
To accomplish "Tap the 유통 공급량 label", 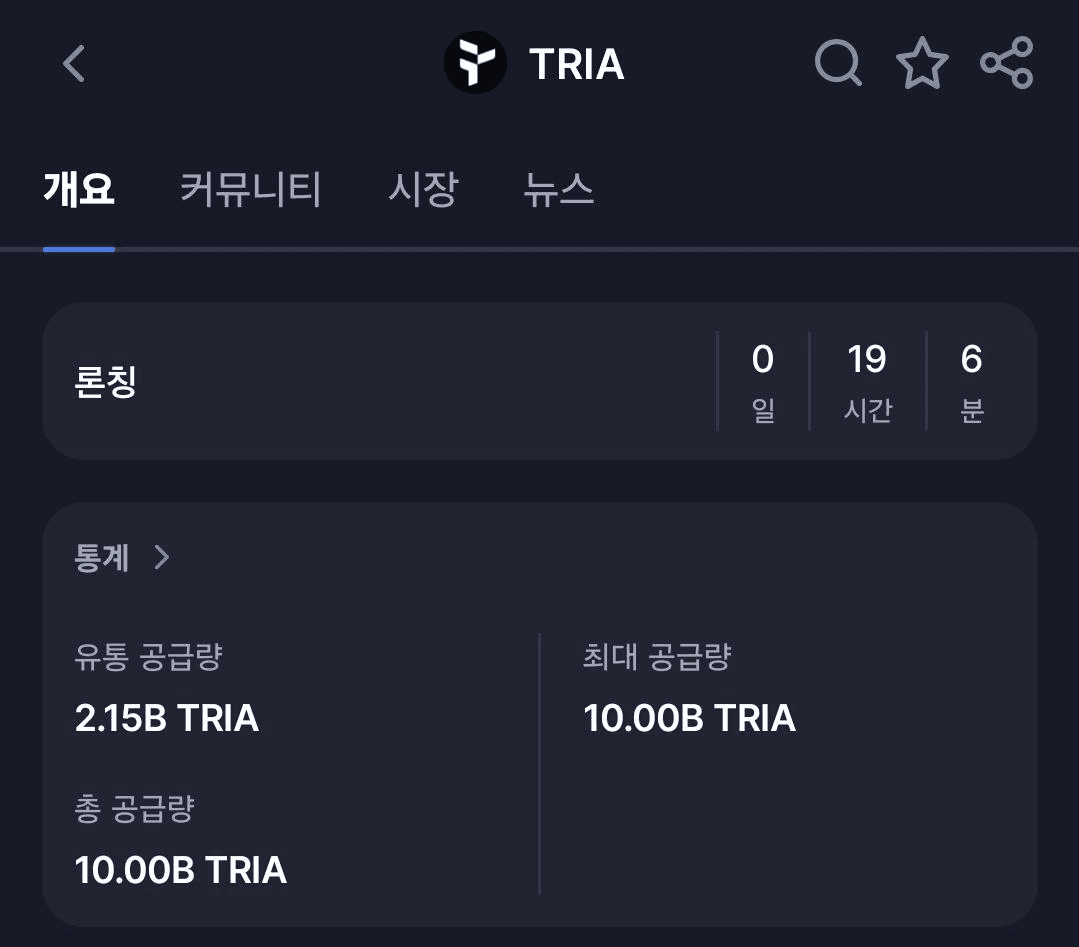I will pos(148,657).
